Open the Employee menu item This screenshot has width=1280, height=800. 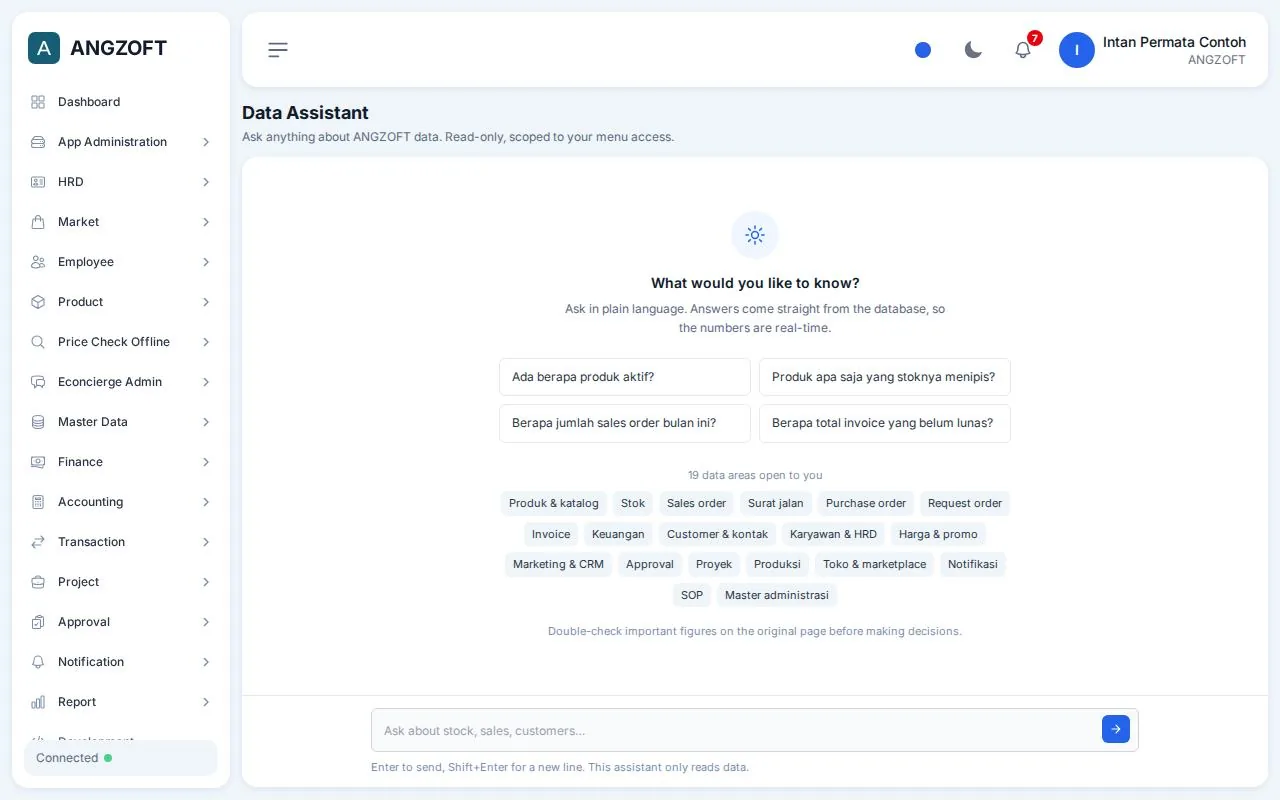[121, 262]
